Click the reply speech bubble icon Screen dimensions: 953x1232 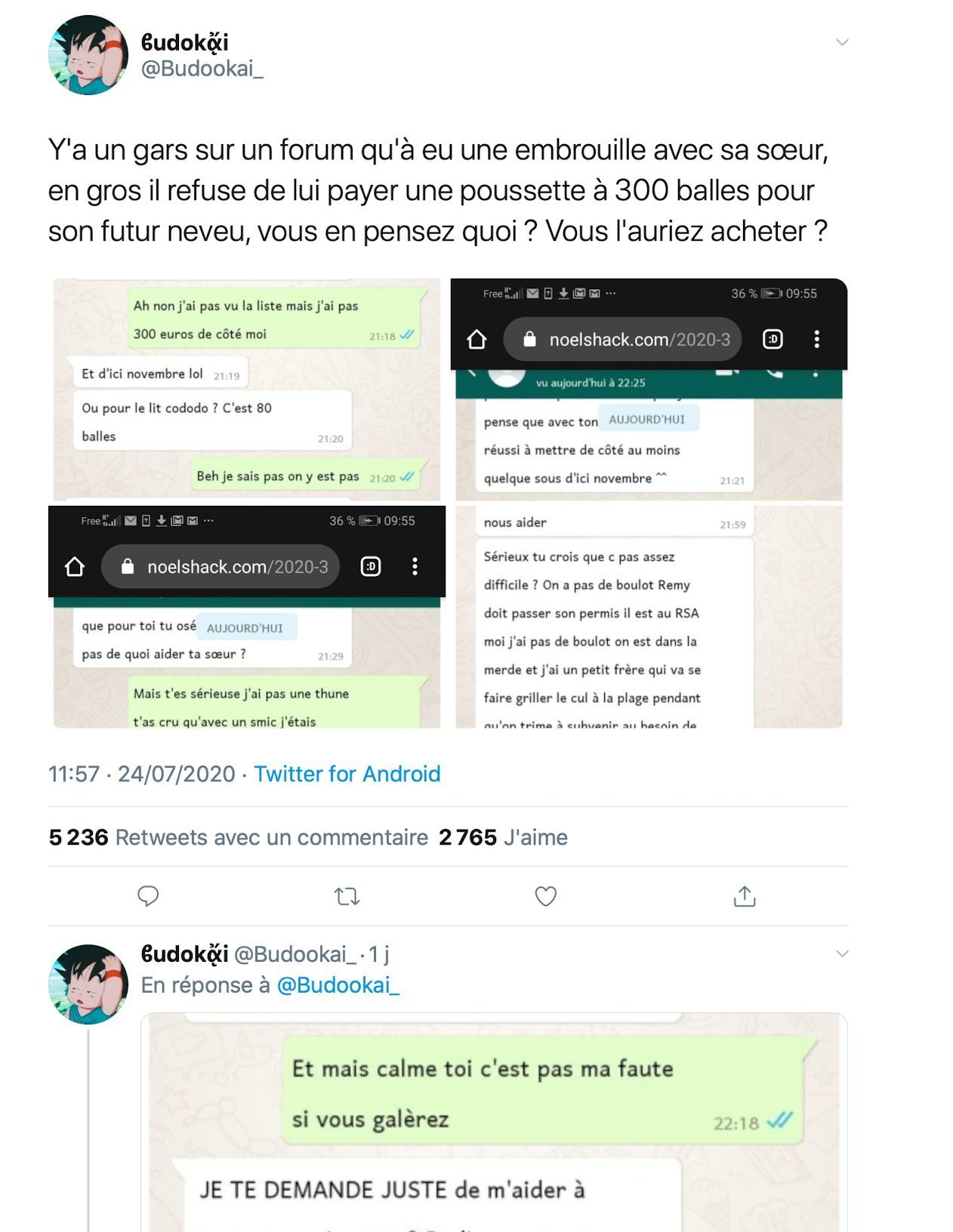coord(148,896)
